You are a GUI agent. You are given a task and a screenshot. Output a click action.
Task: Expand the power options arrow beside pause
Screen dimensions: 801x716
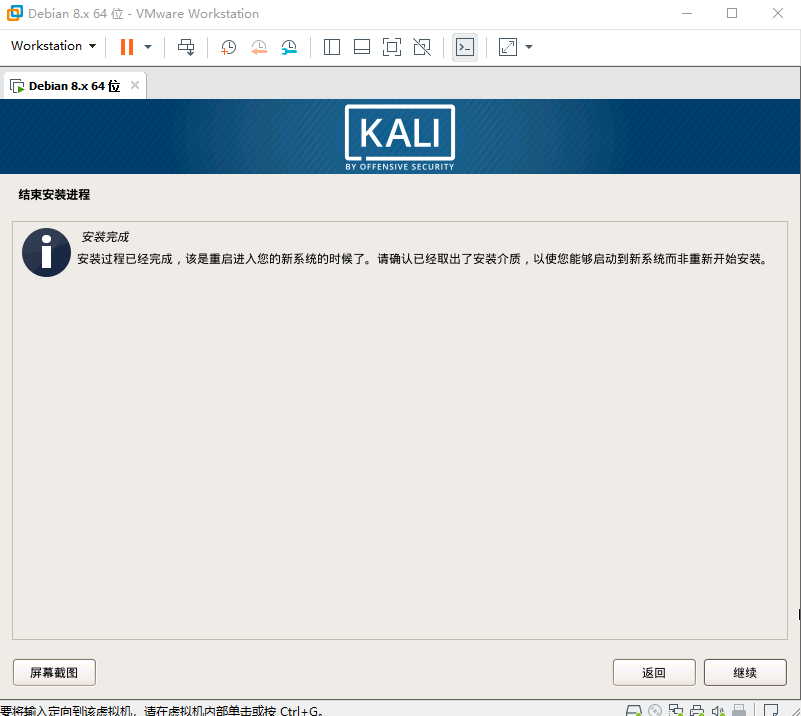point(148,47)
